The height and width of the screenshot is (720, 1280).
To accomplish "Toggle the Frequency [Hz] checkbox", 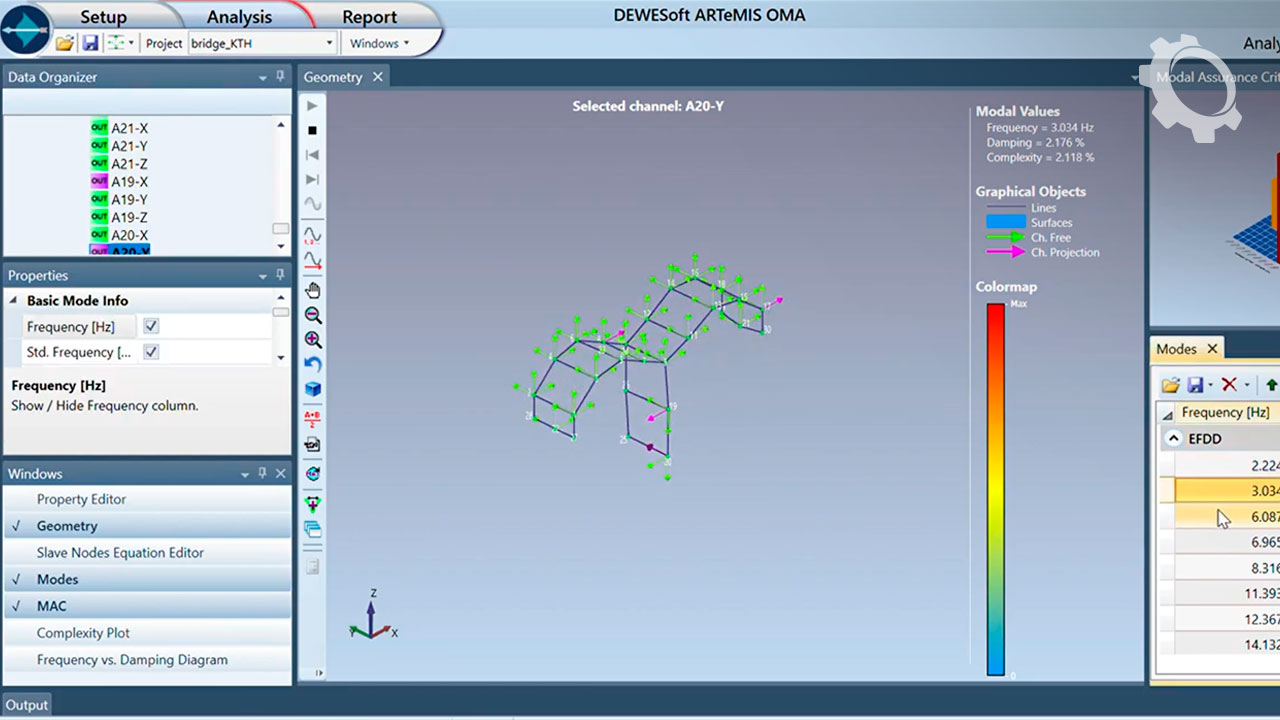I will [151, 326].
